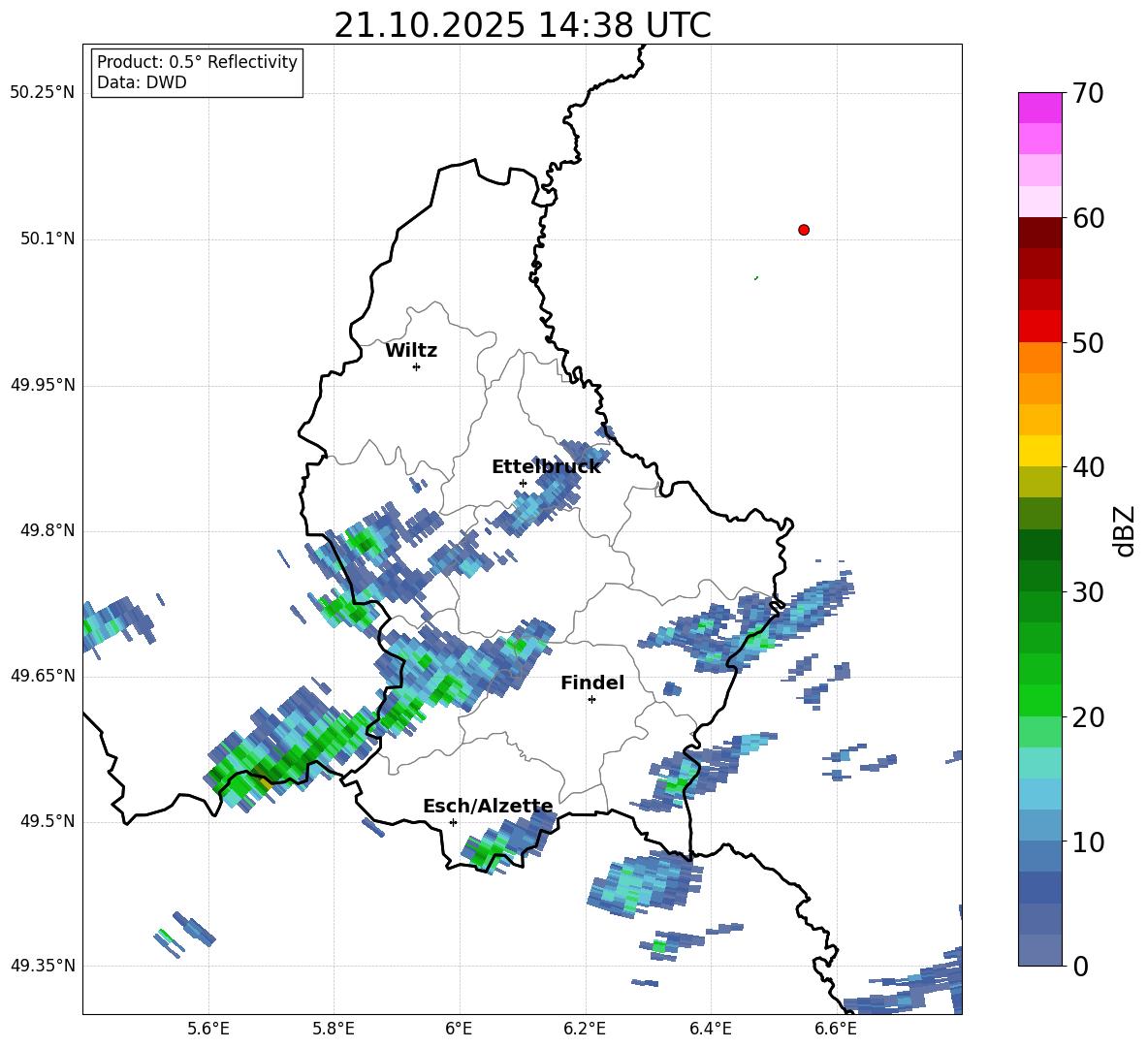Click the 0 colorbar tick label
The width and height of the screenshot is (1148, 1048).
point(1080,967)
